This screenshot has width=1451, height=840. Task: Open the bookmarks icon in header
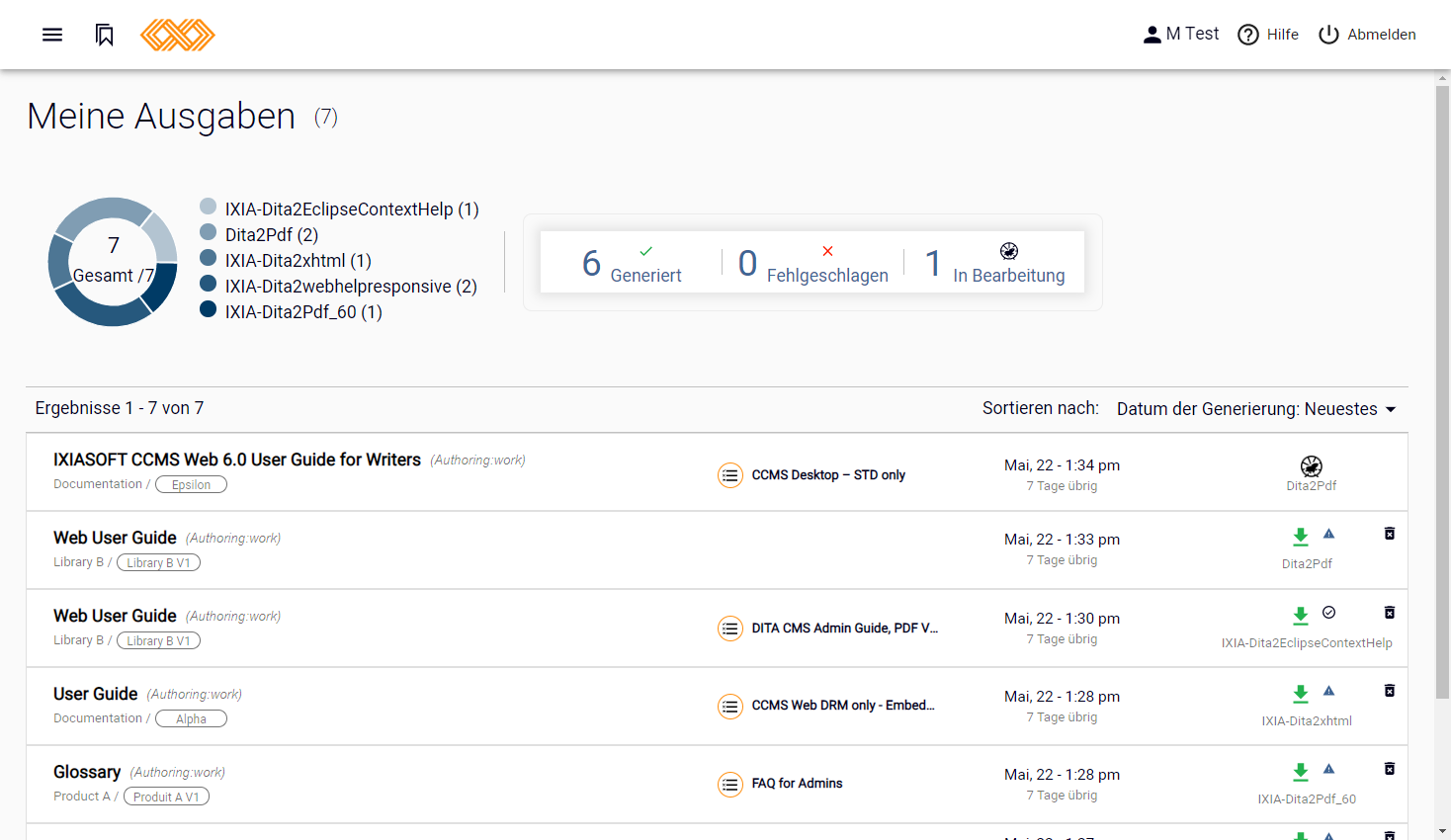point(105,35)
